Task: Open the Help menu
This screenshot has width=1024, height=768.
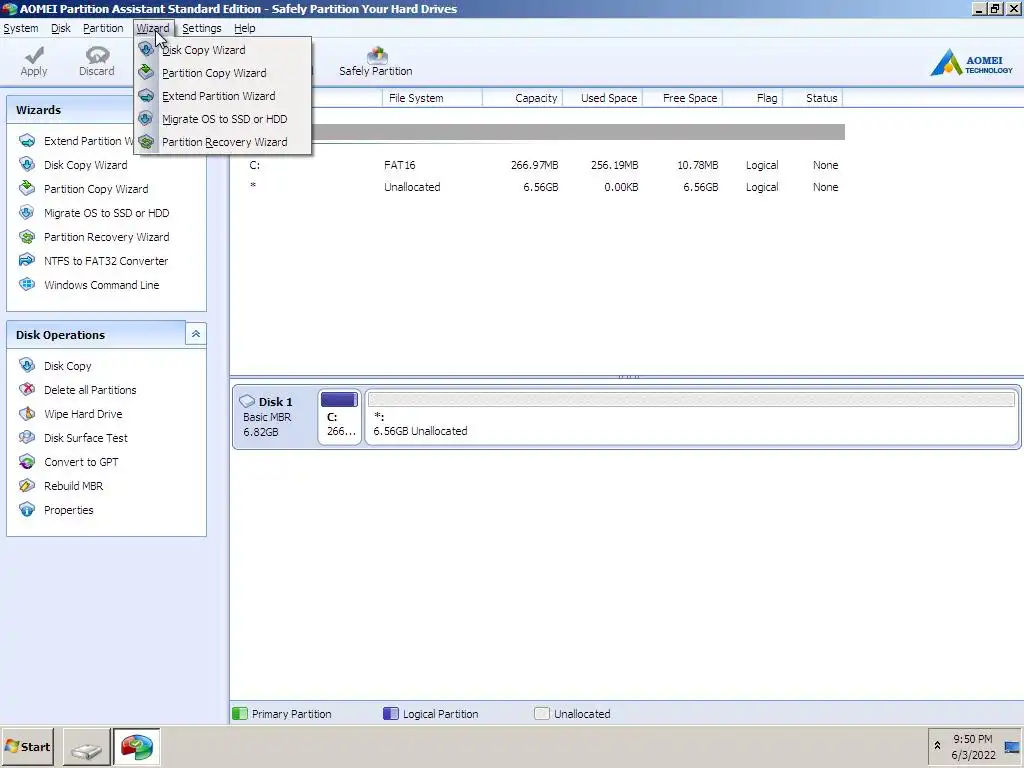Action: [245, 28]
